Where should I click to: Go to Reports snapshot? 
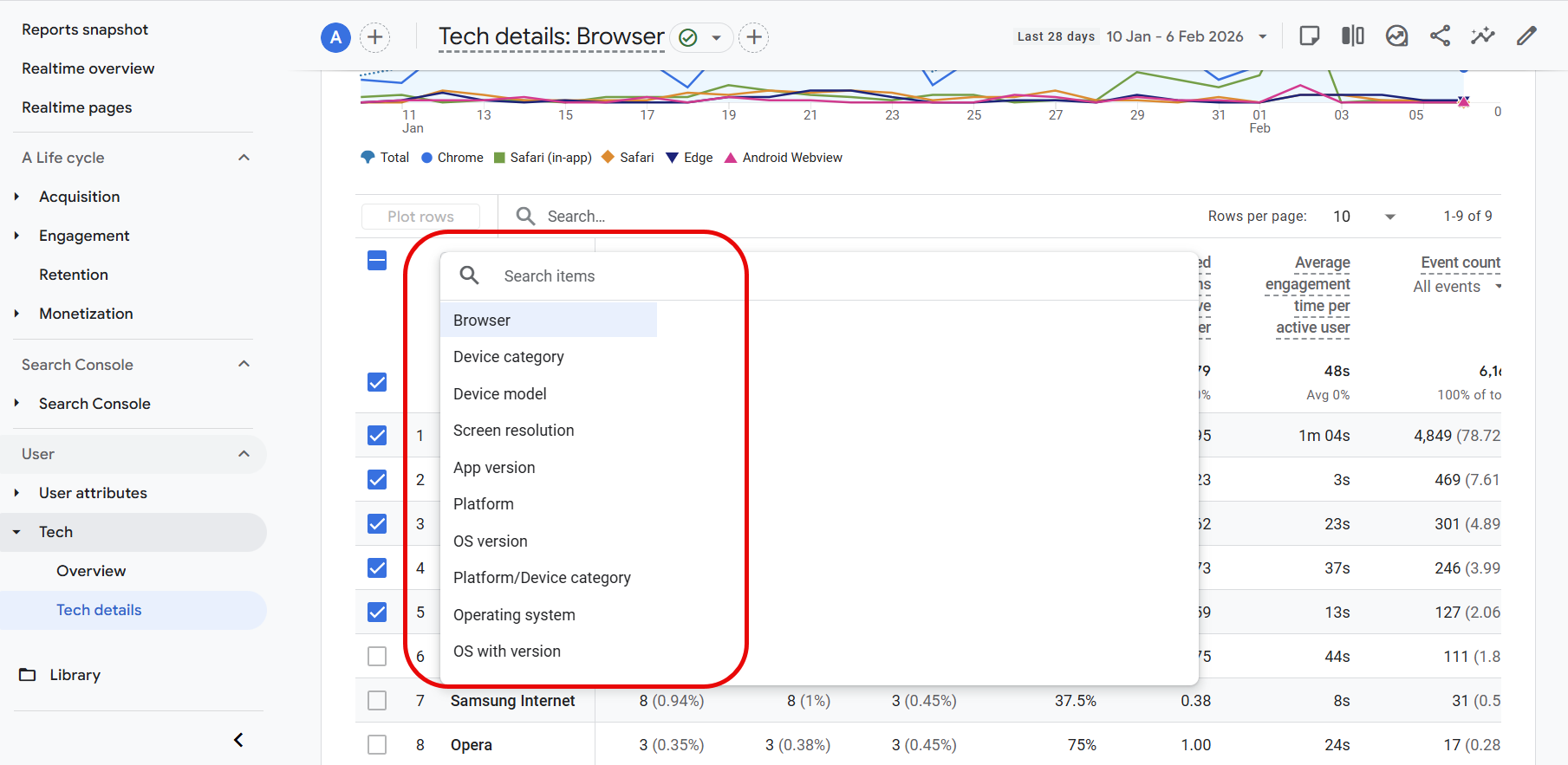coord(85,29)
